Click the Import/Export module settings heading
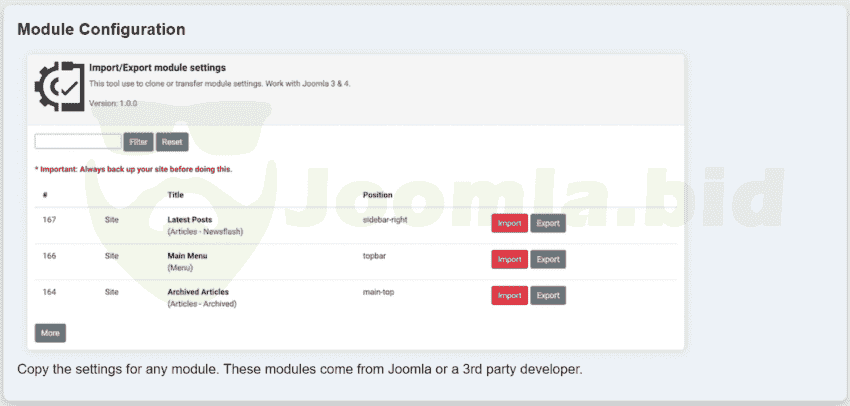The image size is (850, 406). pyautogui.click(x=157, y=68)
